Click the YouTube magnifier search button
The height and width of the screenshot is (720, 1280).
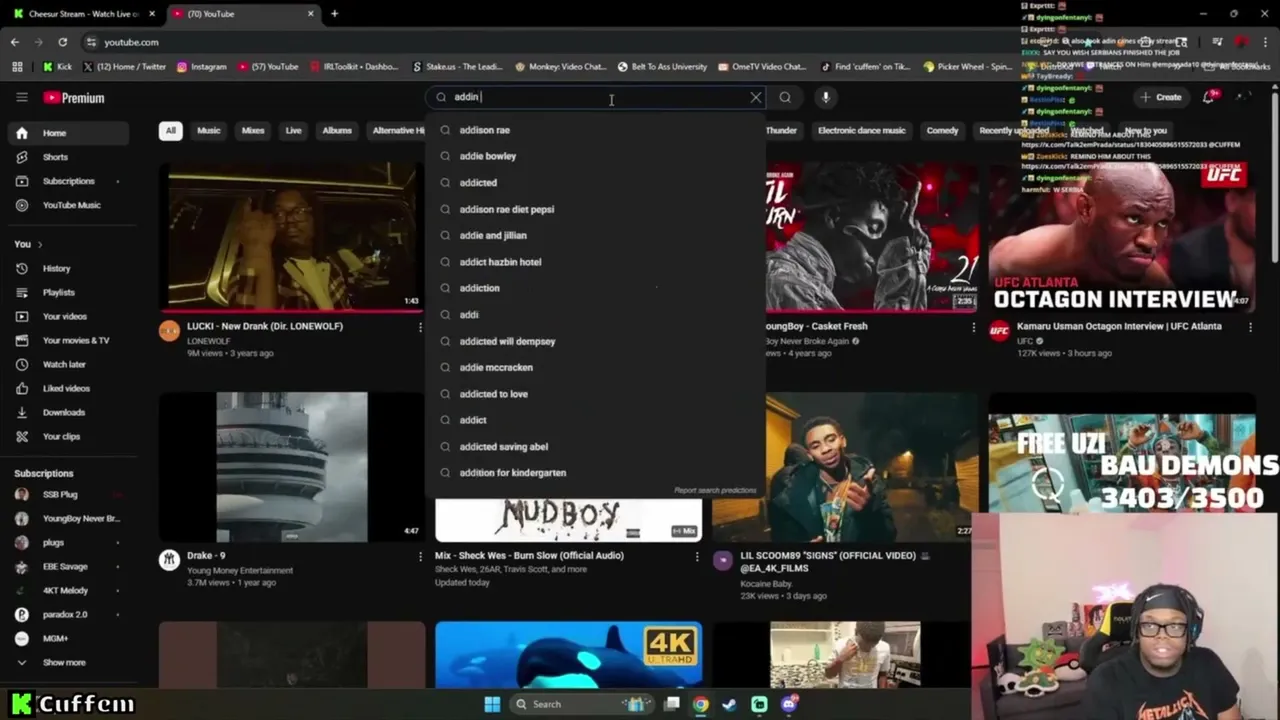point(785,97)
